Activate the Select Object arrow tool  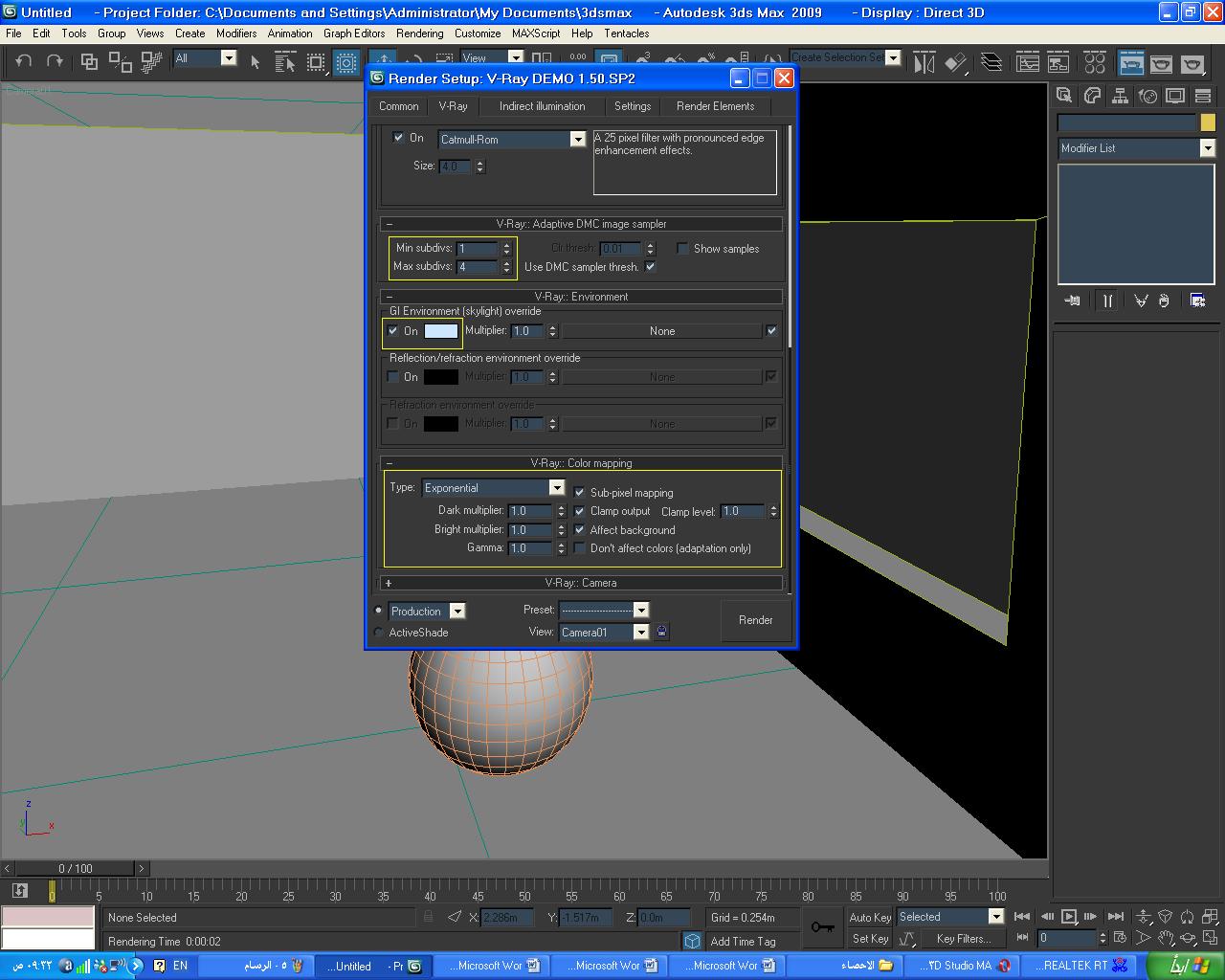tap(255, 62)
